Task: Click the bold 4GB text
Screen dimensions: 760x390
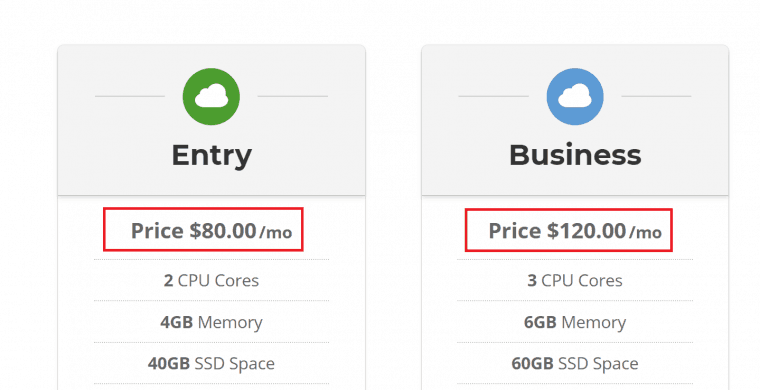Action: click(x=176, y=322)
